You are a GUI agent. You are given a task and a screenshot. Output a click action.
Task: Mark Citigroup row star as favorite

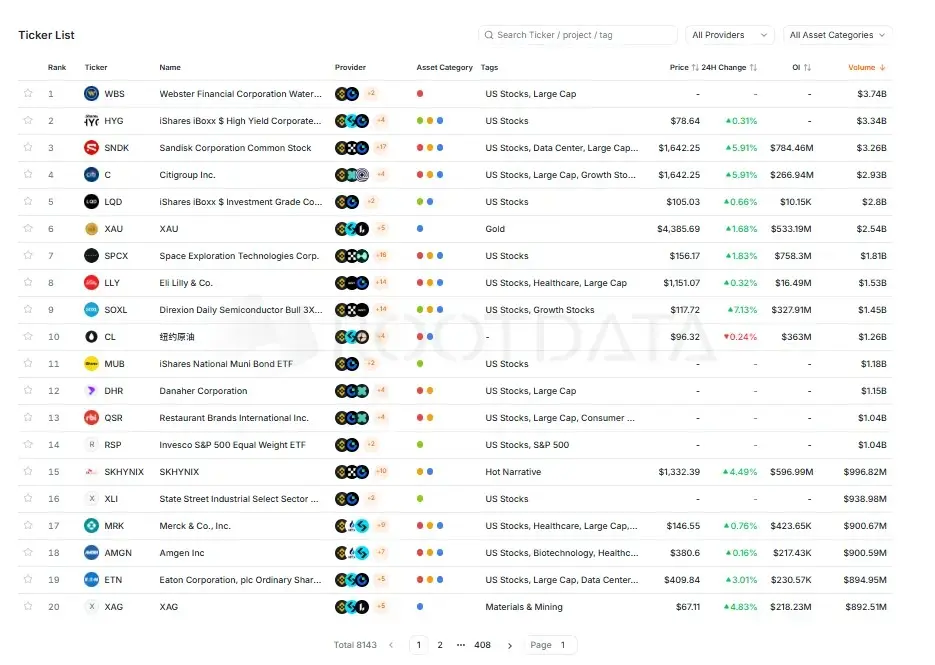pos(28,174)
